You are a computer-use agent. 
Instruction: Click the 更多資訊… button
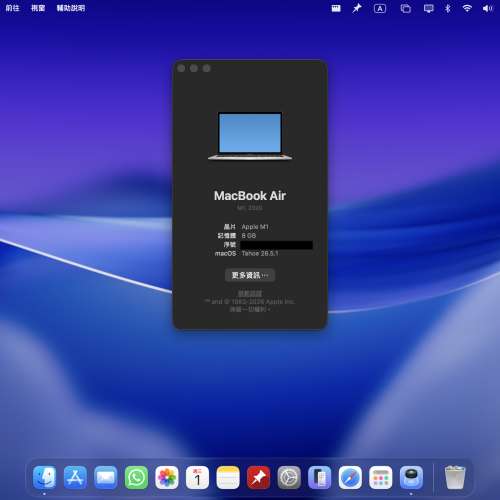click(250, 275)
